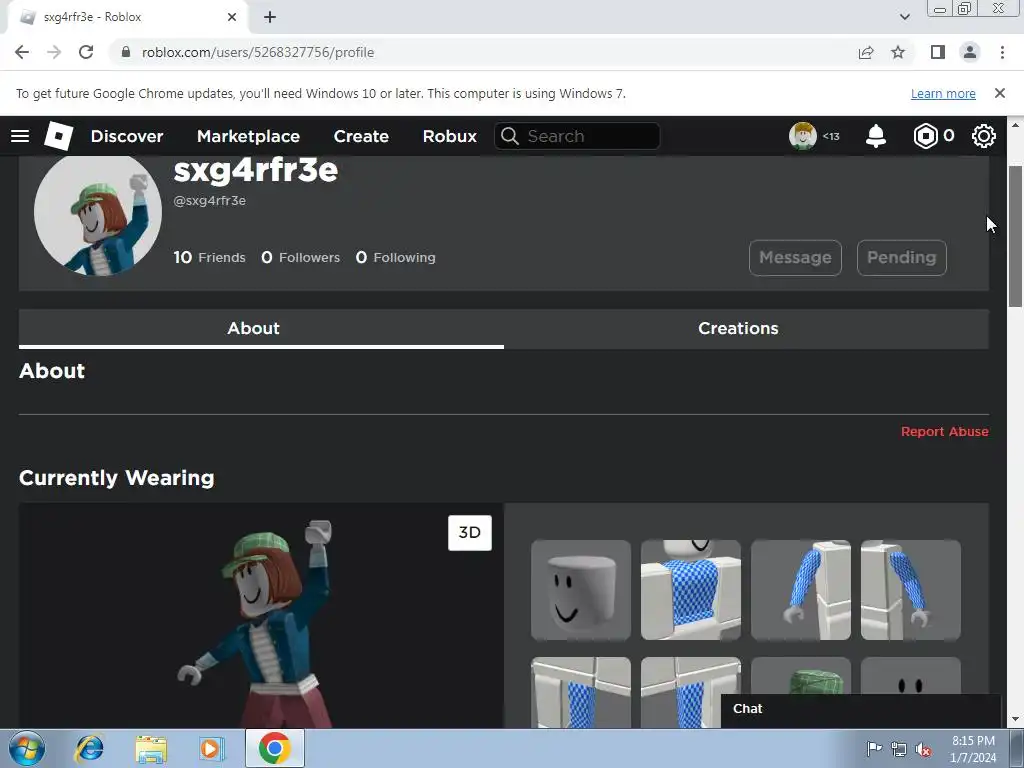Screen dimensions: 1024x768
Task: Open the notifications bell
Action: click(876, 136)
